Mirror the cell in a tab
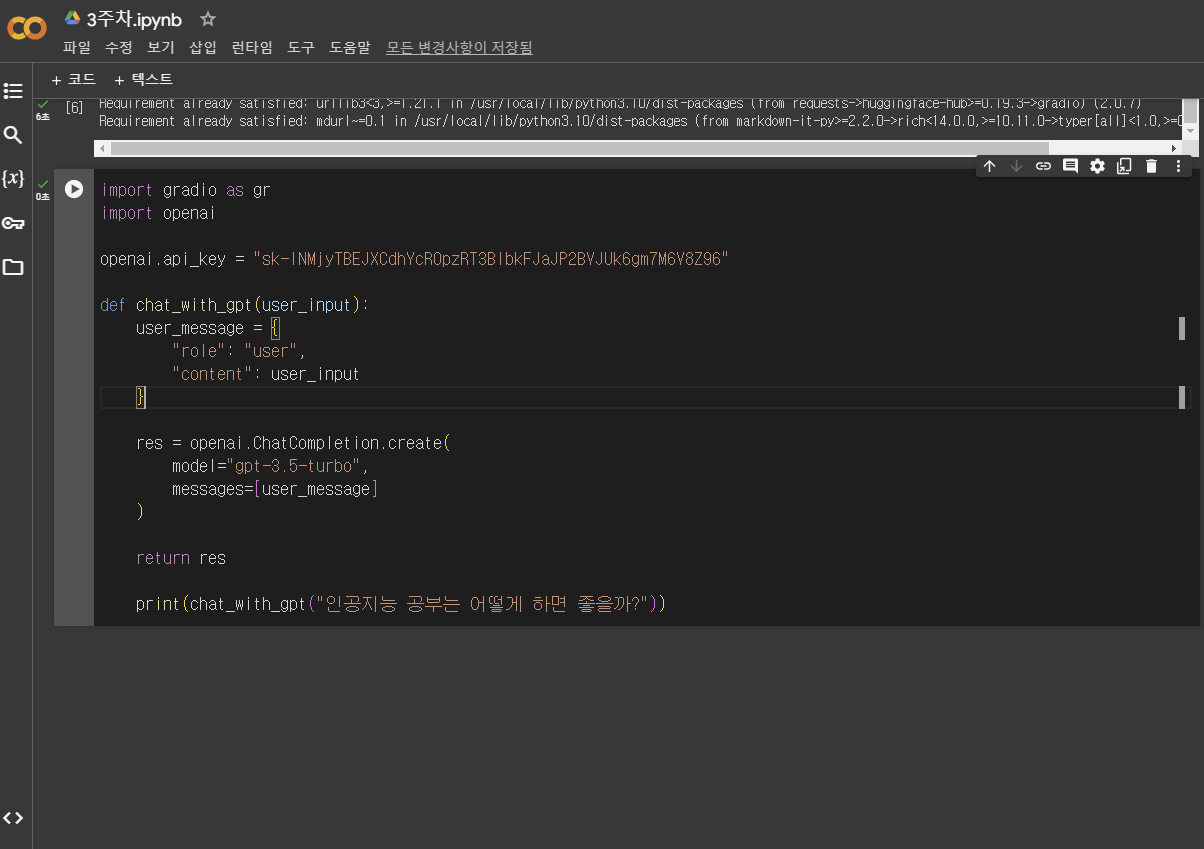The height and width of the screenshot is (849, 1204). point(1124,166)
